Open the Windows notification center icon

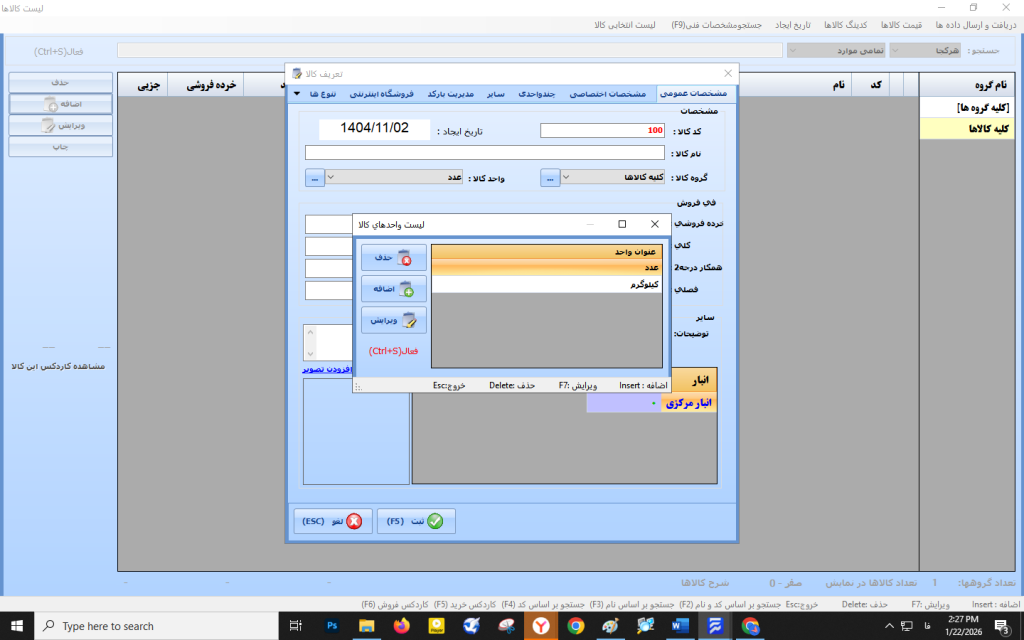(1002, 626)
